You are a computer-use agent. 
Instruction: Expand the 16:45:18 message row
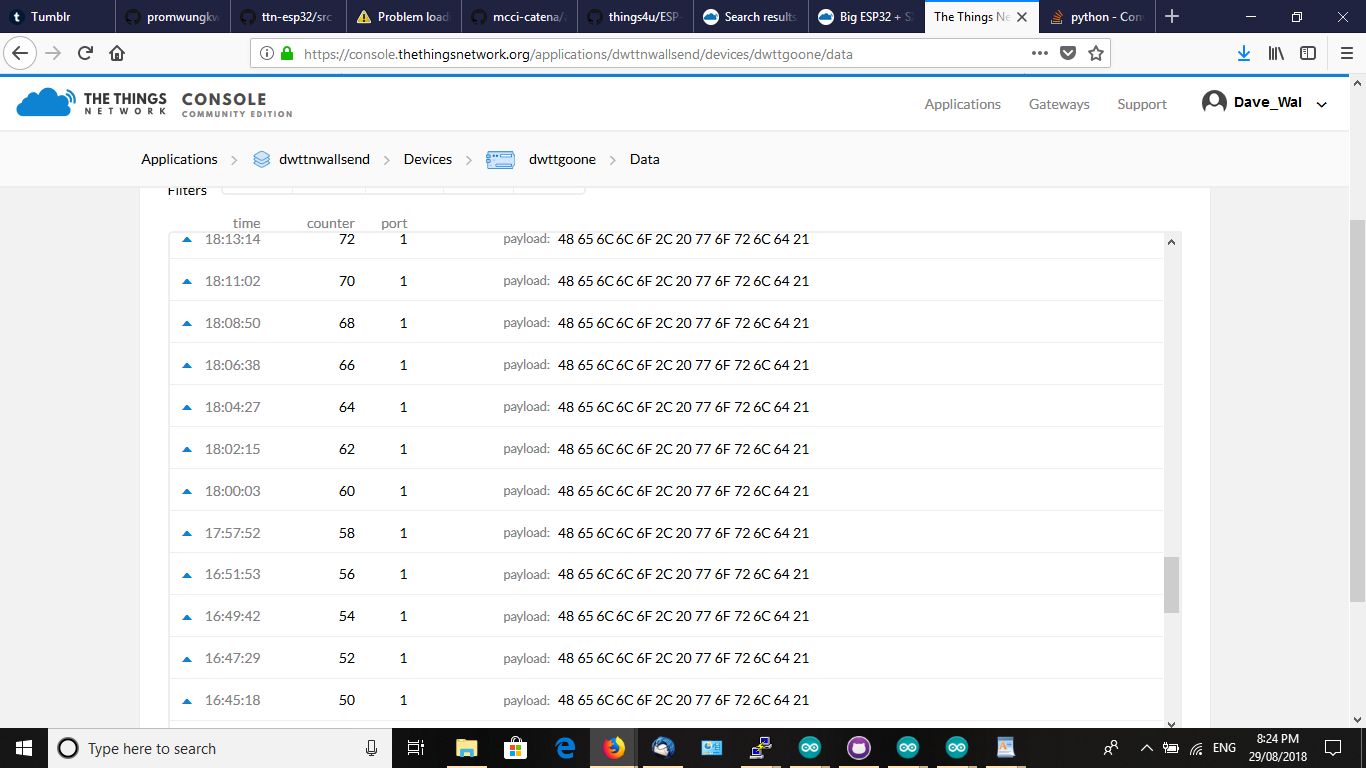(186, 701)
